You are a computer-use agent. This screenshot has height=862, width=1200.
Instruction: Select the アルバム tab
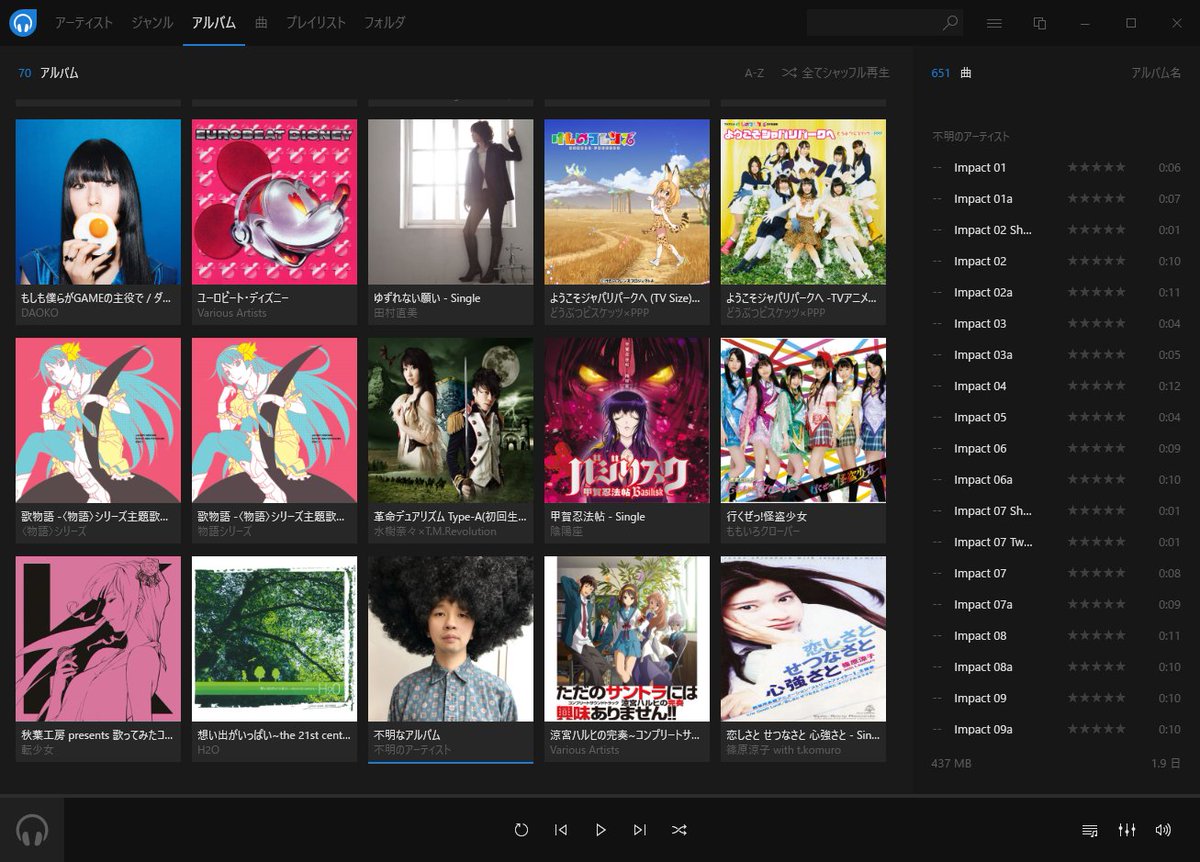214,22
